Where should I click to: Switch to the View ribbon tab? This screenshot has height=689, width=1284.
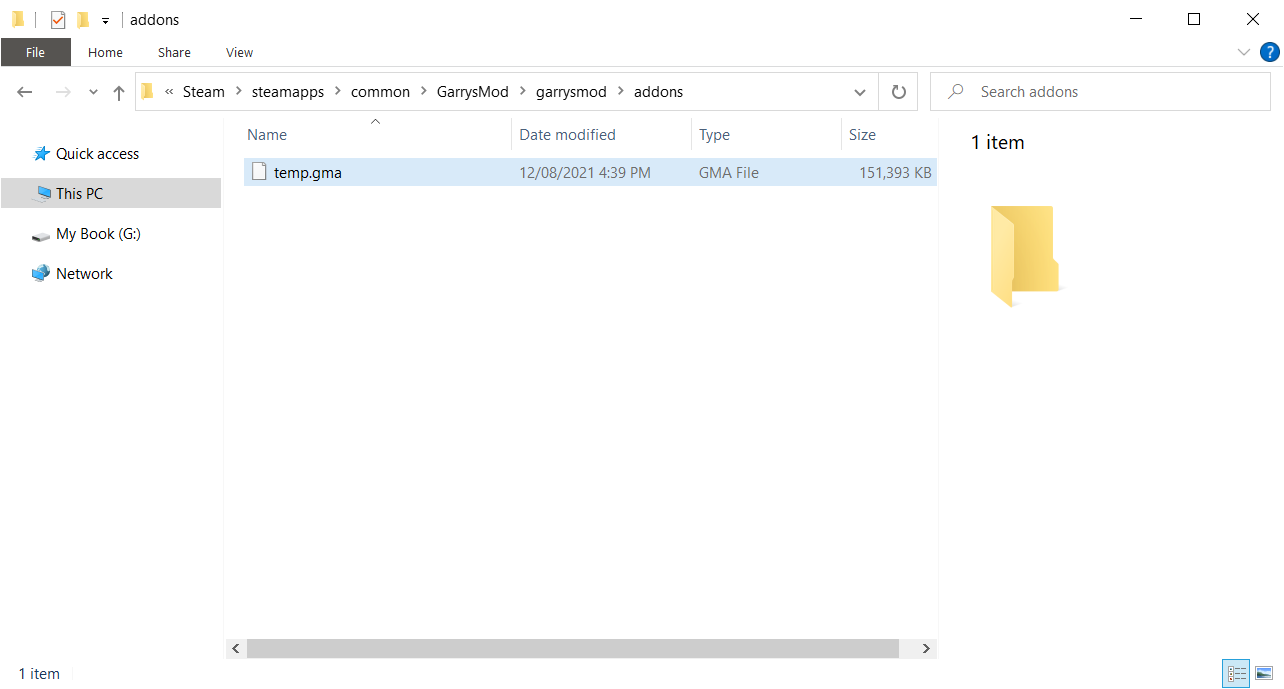239,52
